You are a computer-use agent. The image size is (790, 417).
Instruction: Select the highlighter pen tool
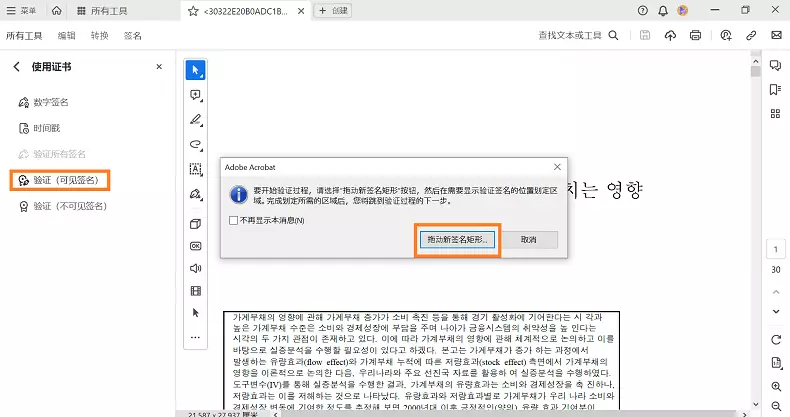point(196,120)
